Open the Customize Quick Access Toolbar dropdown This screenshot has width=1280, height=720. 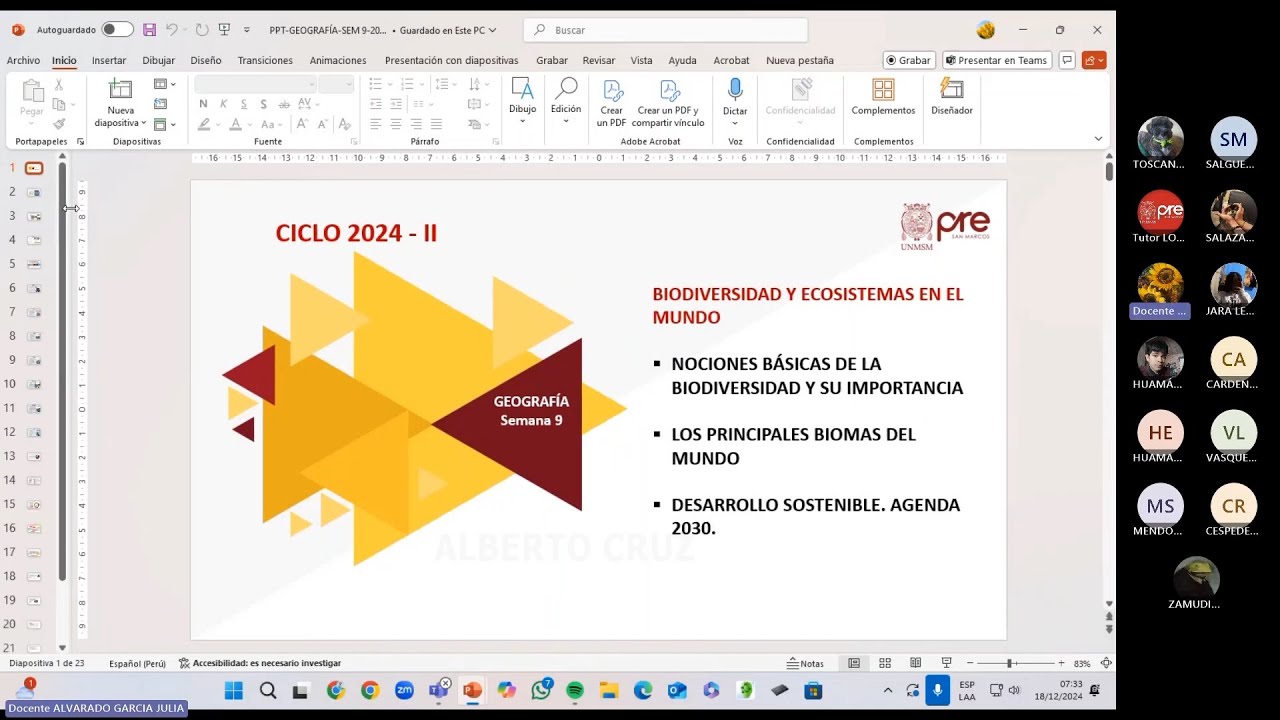pyautogui.click(x=247, y=30)
